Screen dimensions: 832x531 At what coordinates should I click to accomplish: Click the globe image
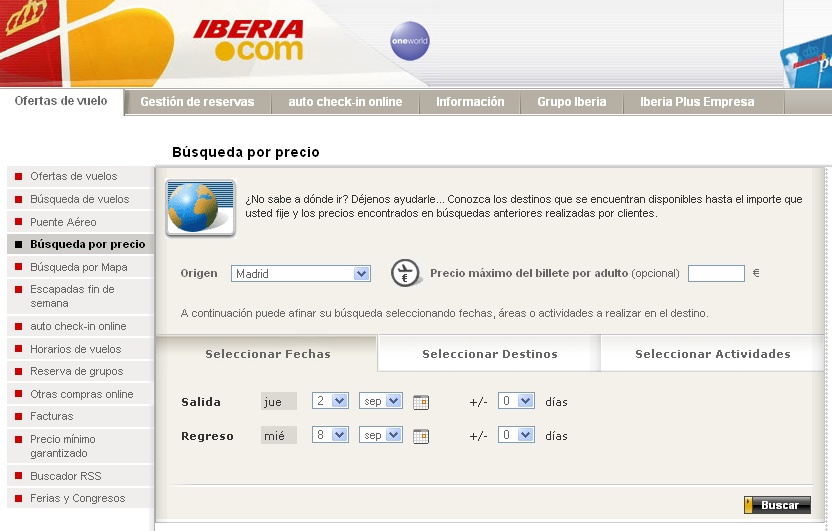pyautogui.click(x=201, y=208)
